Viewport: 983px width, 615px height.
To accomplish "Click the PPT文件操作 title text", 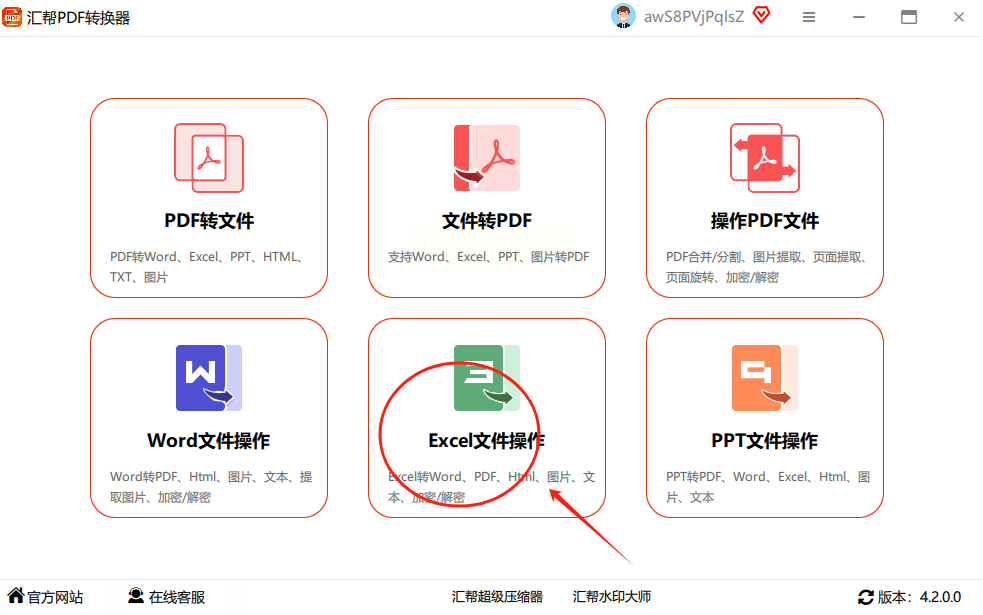I will point(765,441).
